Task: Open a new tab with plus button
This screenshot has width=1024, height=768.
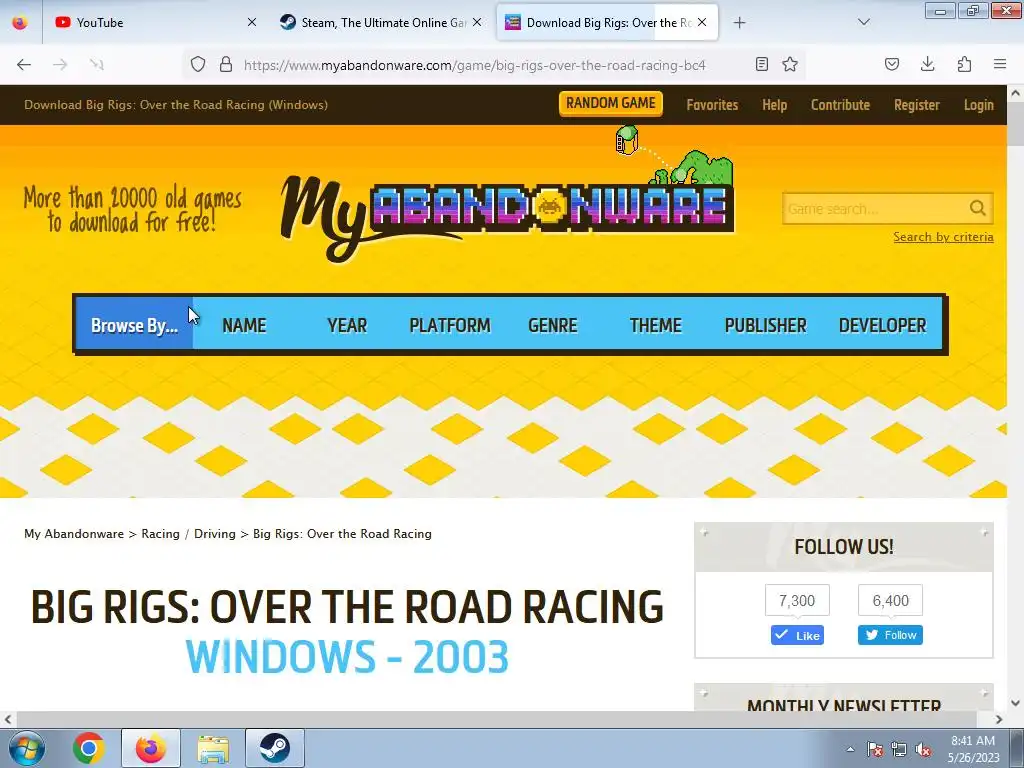Action: tap(739, 23)
